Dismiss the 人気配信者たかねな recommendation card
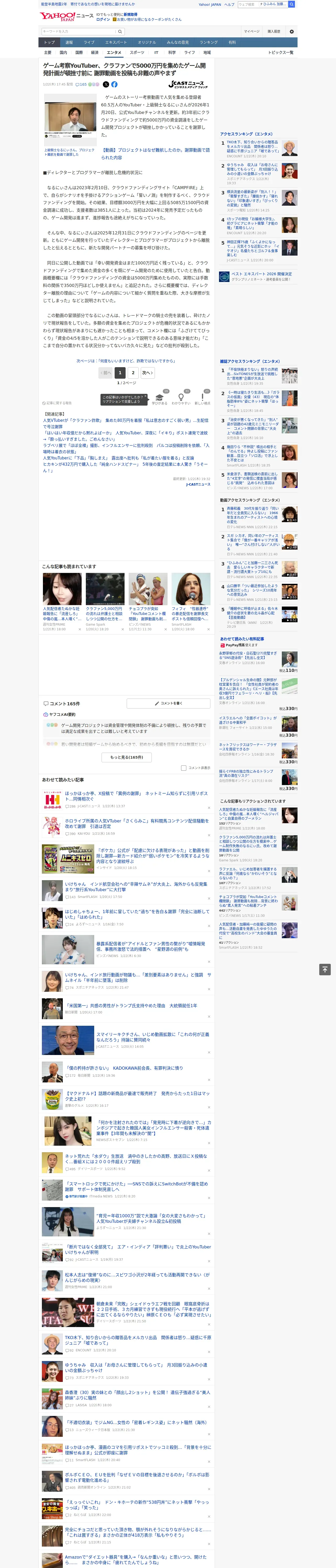The image size is (336, 1568). click(79, 629)
